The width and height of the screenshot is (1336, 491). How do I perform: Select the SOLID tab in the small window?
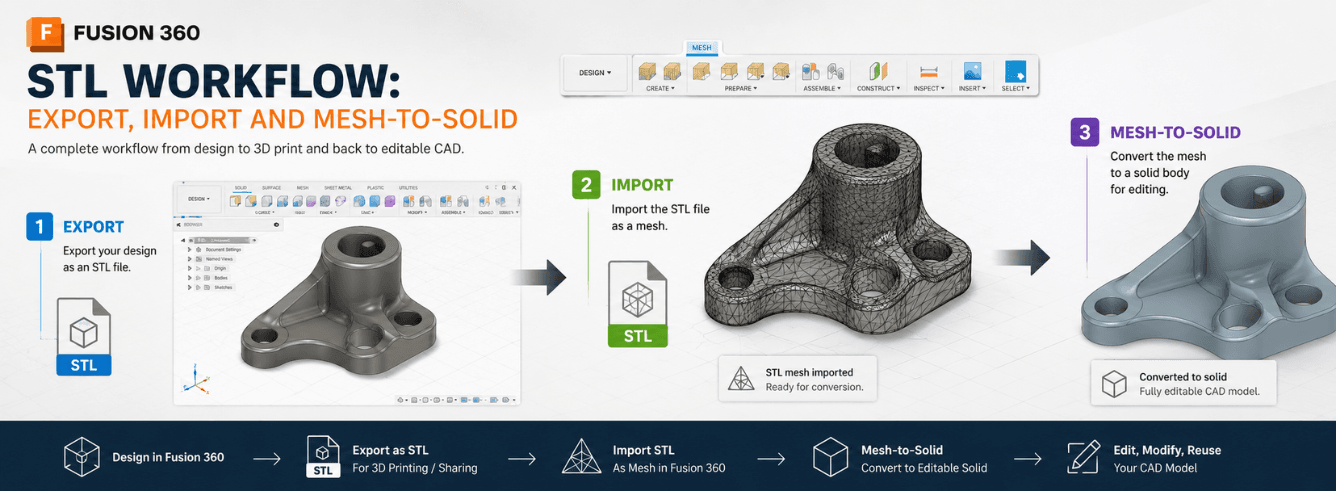click(241, 188)
